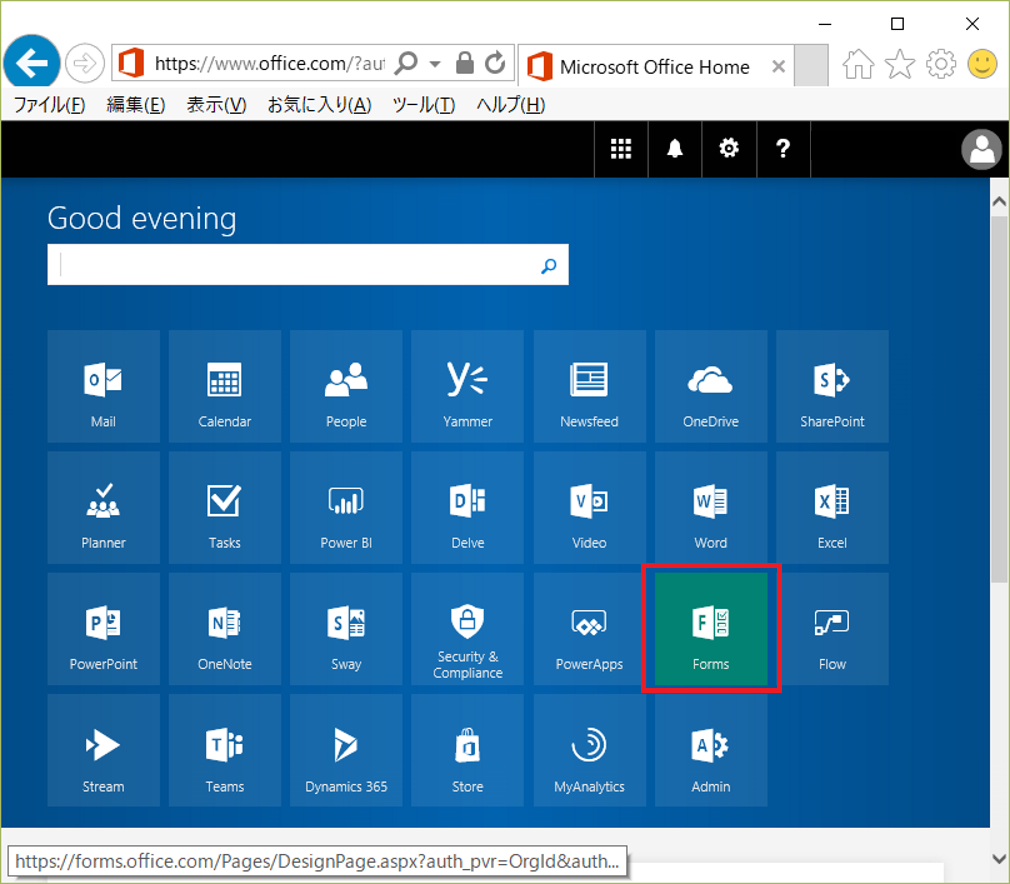Open the Video tile
This screenshot has height=884, width=1010.
pyautogui.click(x=589, y=508)
